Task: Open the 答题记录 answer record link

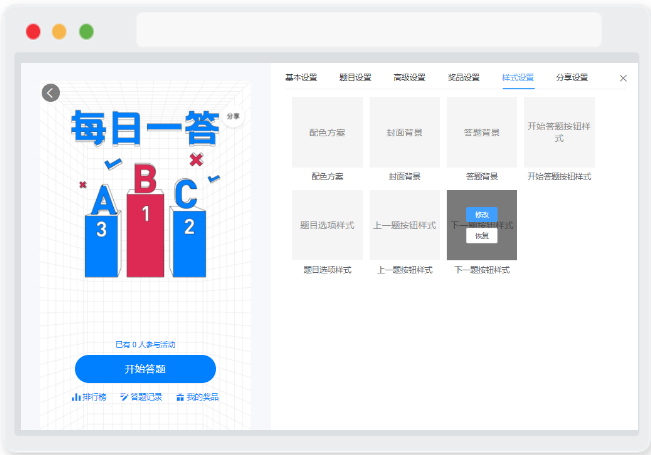Action: tap(141, 397)
